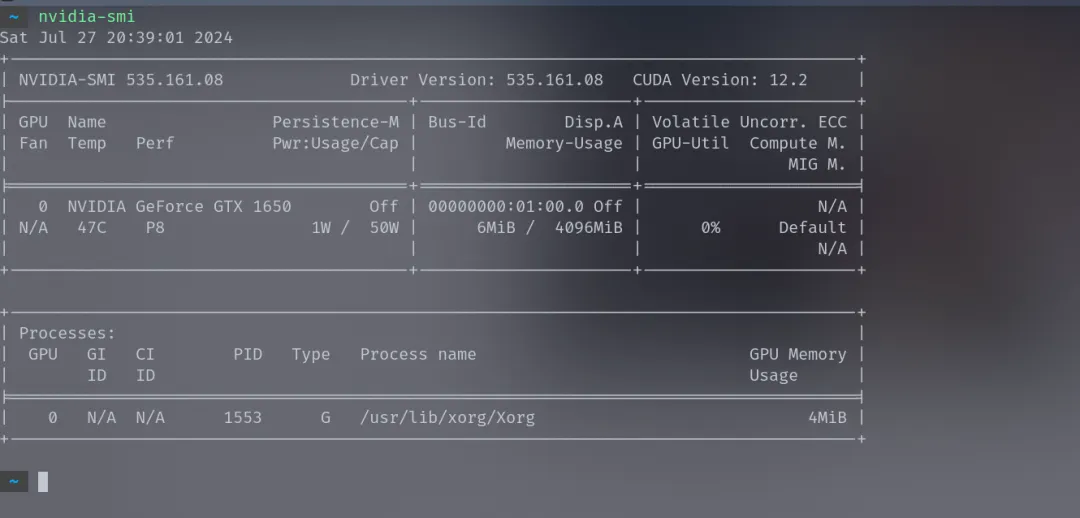Image resolution: width=1080 pixels, height=518 pixels.
Task: Click the nvidia-smi command text
Action: [87, 17]
